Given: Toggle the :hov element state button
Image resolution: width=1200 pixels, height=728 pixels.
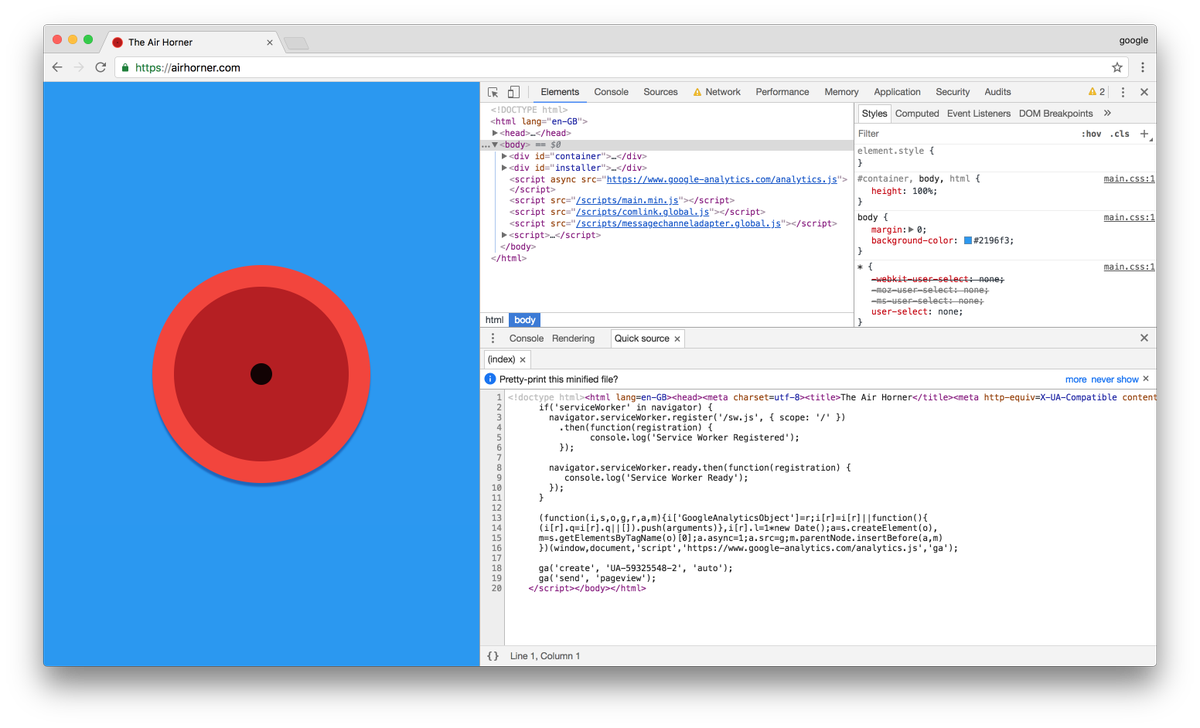Looking at the screenshot, I should pyautogui.click(x=1091, y=134).
